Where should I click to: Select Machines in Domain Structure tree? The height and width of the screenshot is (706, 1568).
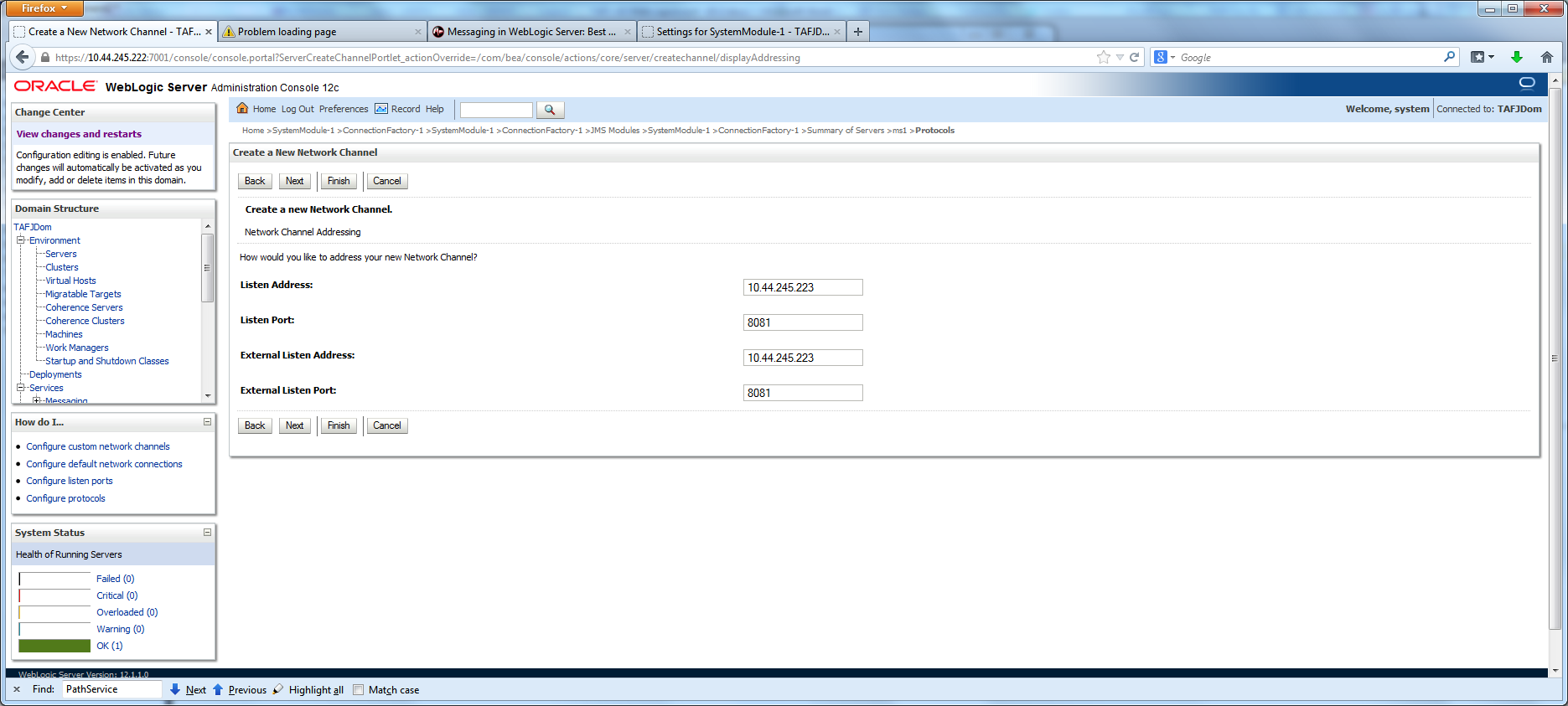64,334
